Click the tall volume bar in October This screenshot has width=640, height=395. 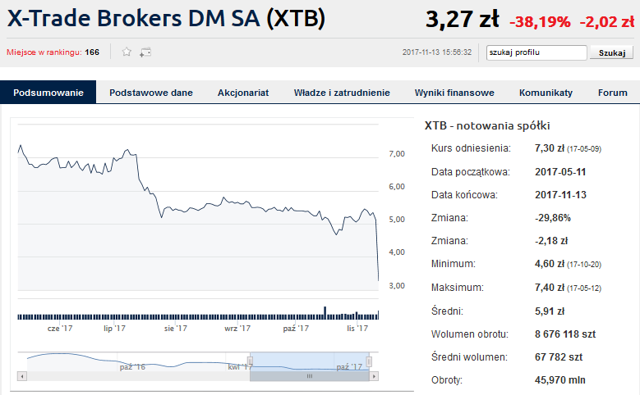coord(325,313)
